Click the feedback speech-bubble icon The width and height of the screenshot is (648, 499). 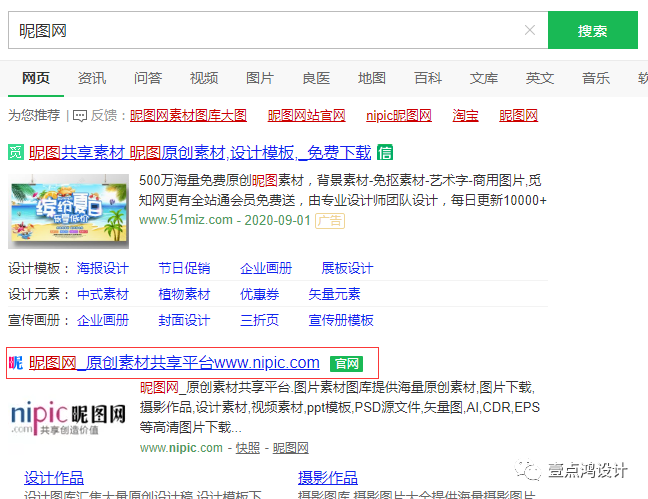(x=80, y=116)
